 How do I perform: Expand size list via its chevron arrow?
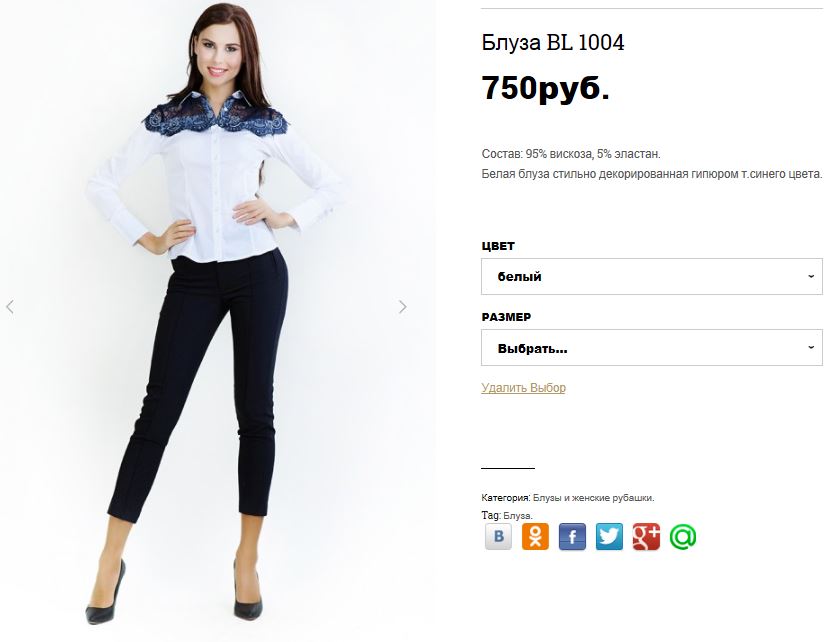811,348
